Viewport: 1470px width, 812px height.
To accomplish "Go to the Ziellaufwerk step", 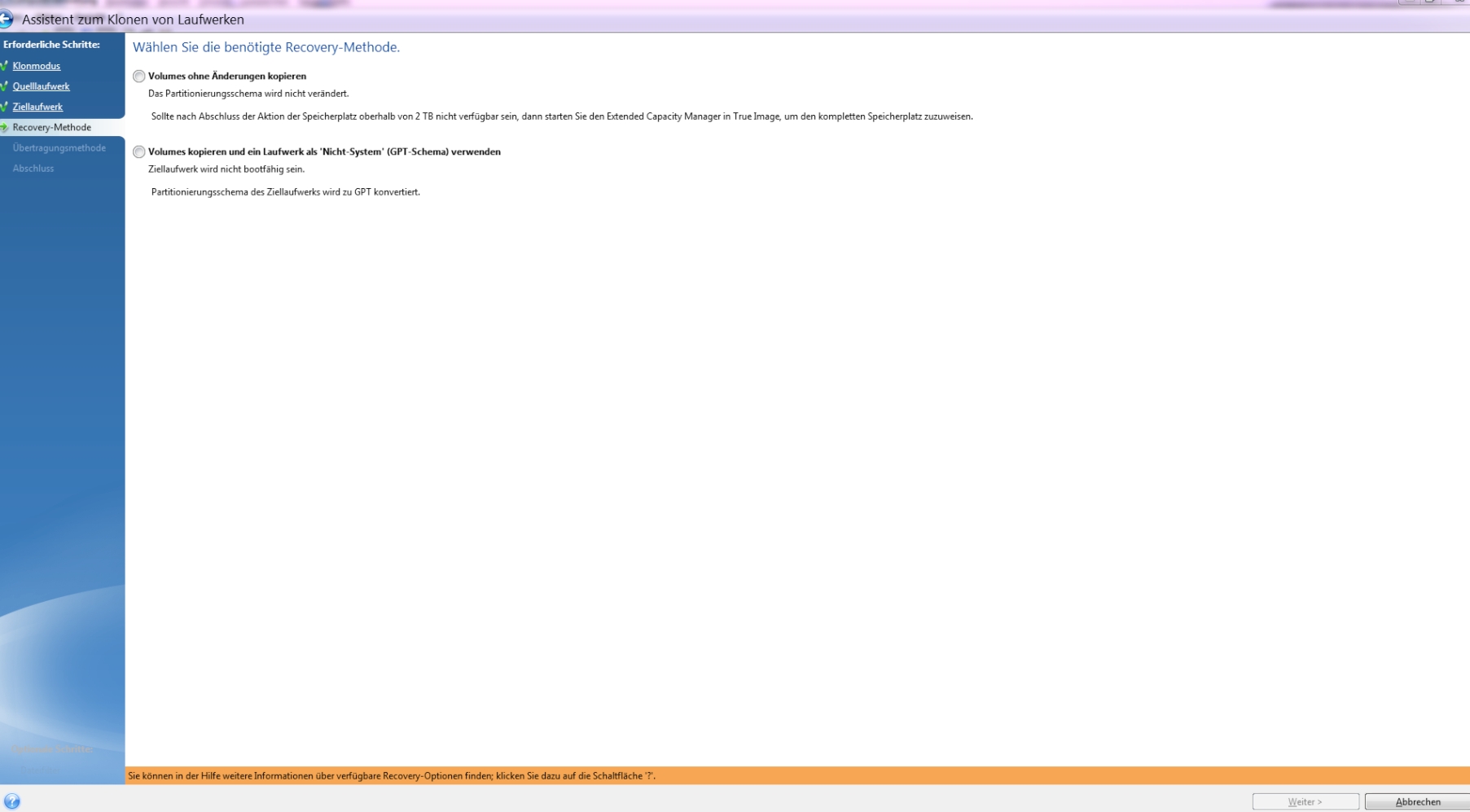I will click(37, 107).
